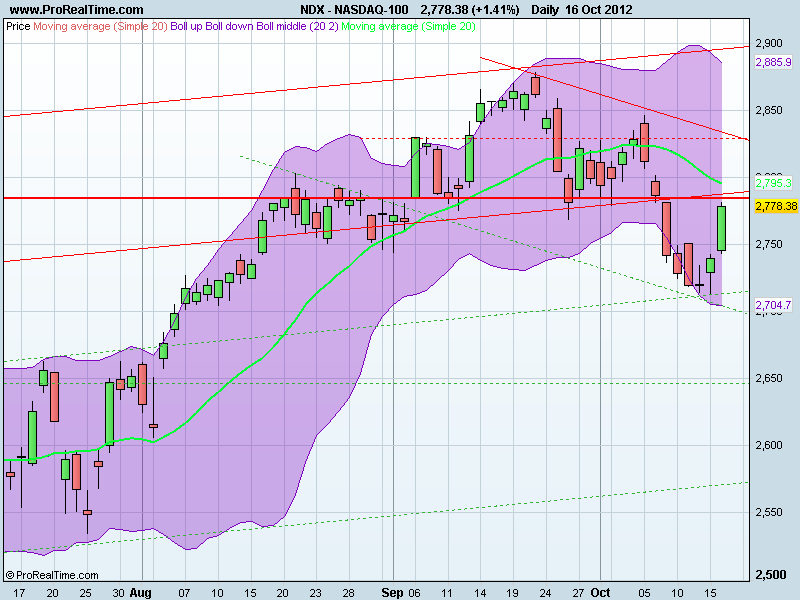
Task: Click the 23 date label on time axis
Action: 316,593
